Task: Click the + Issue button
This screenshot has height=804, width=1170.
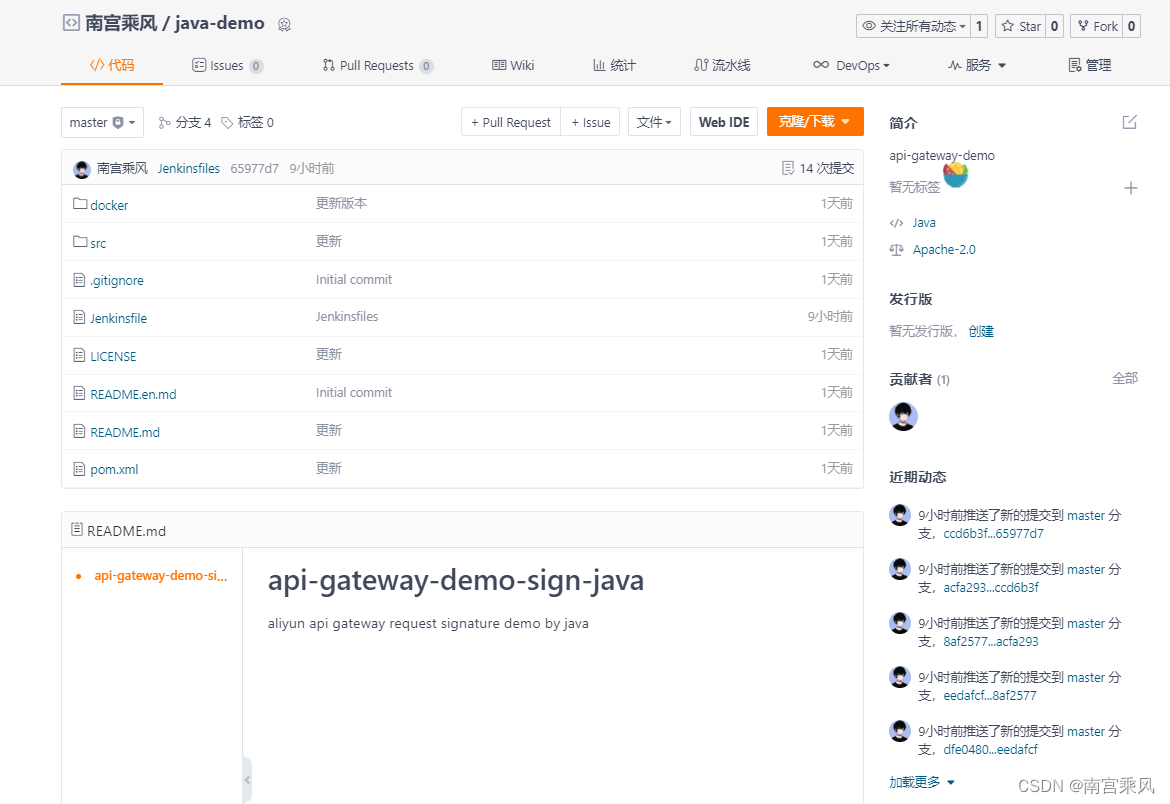Action: (x=590, y=122)
